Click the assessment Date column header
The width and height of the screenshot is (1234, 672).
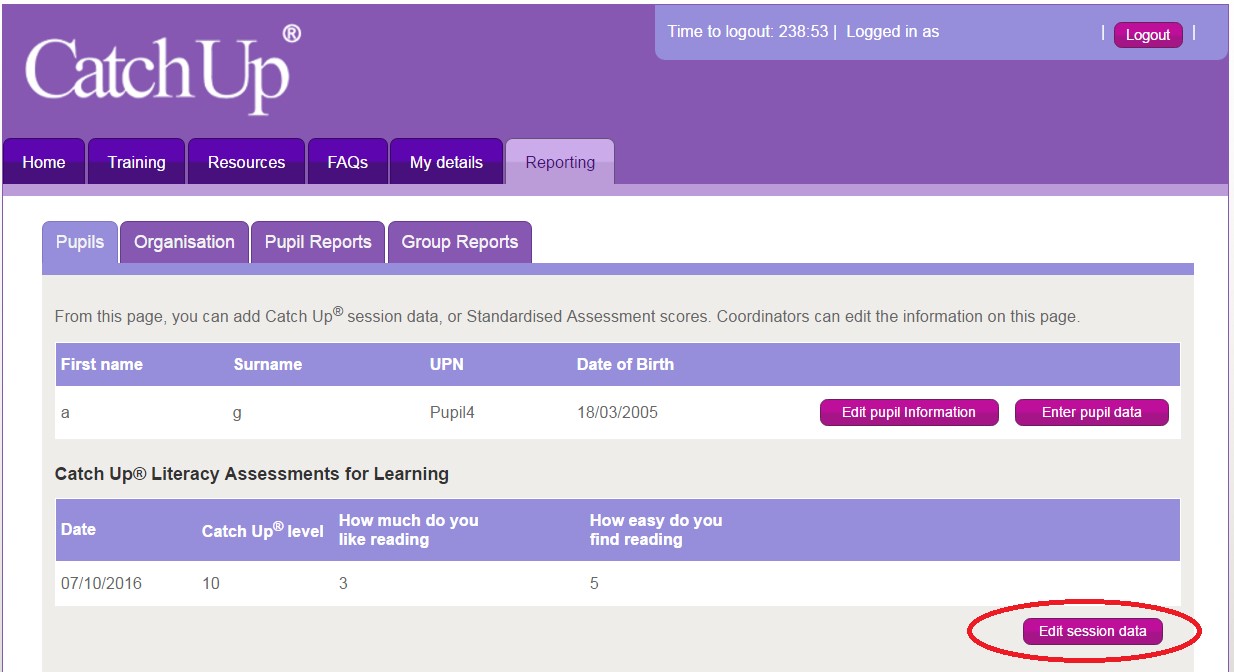click(78, 529)
